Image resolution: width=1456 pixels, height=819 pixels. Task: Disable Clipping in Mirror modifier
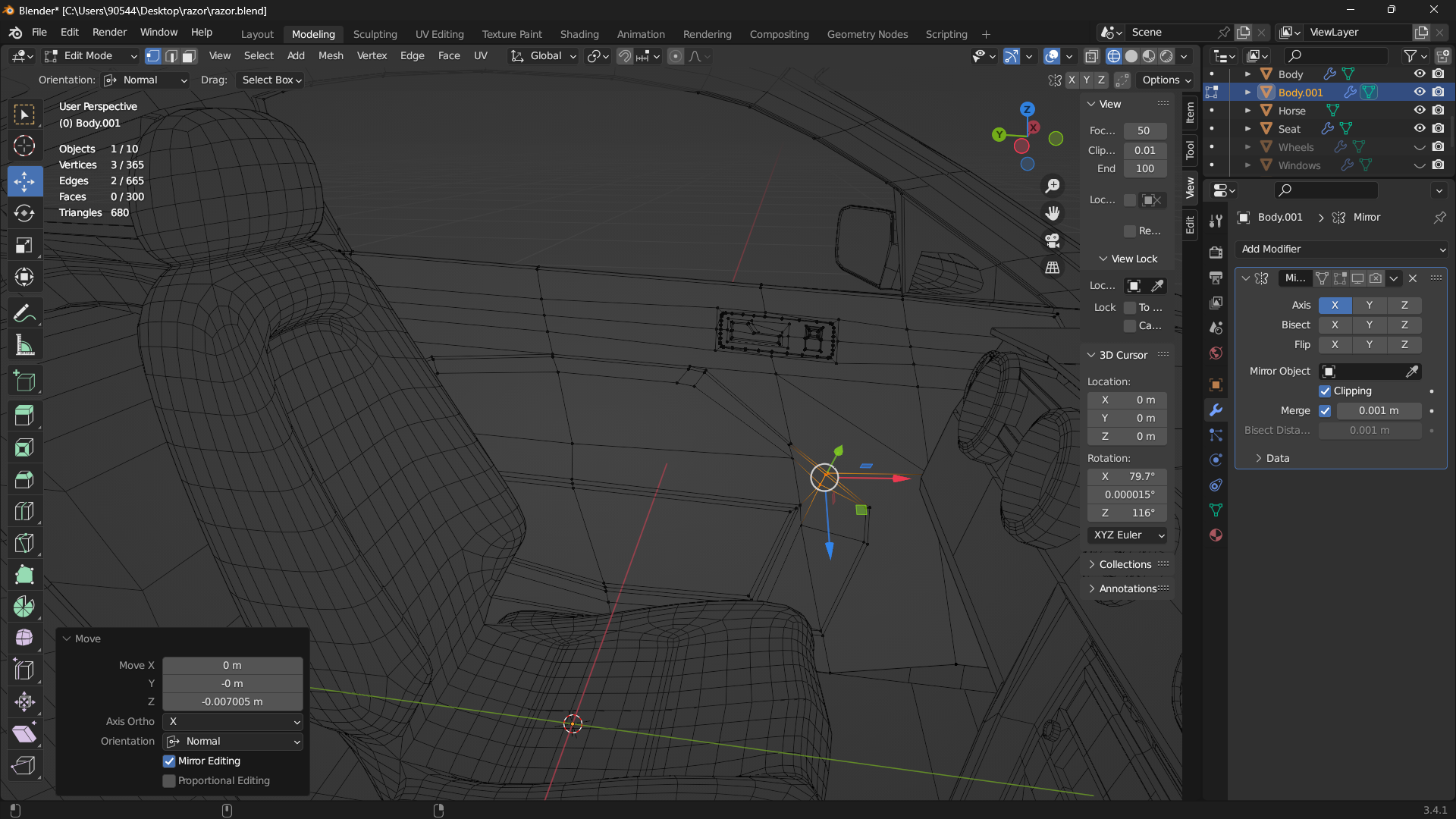click(x=1325, y=391)
